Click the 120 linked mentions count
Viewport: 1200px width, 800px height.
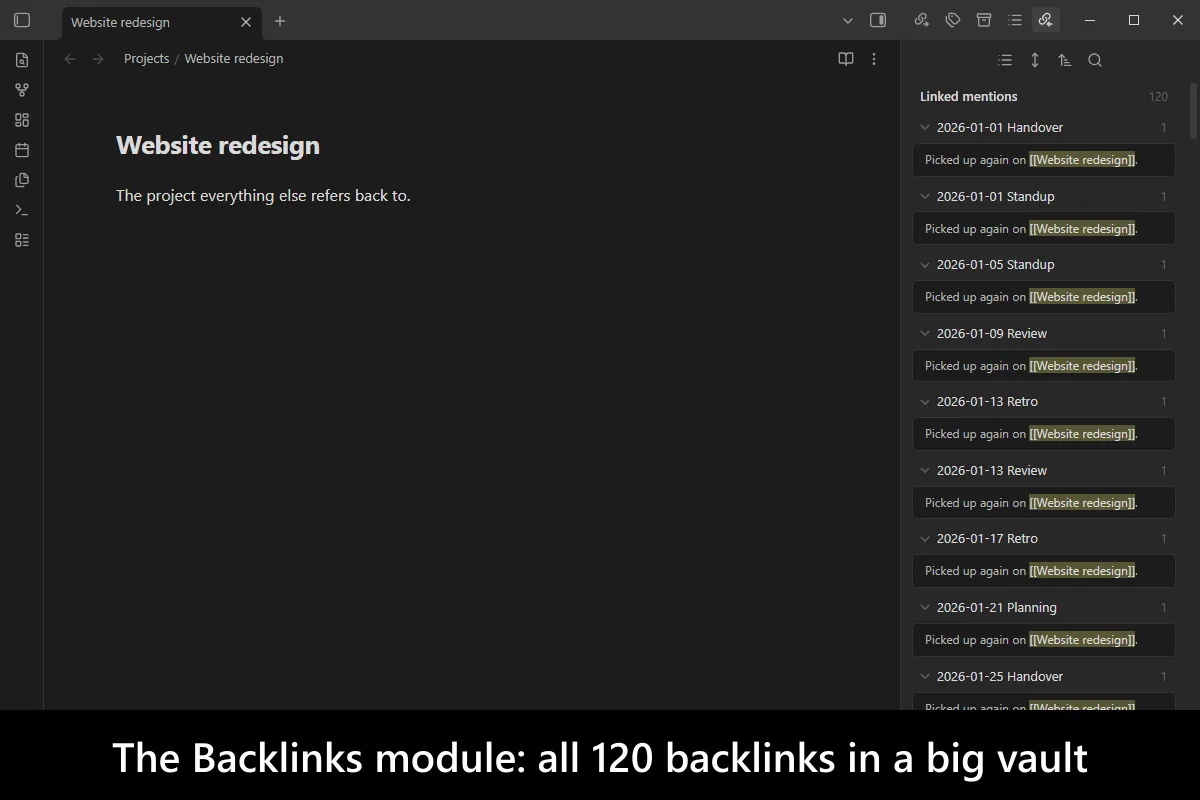(x=1158, y=97)
